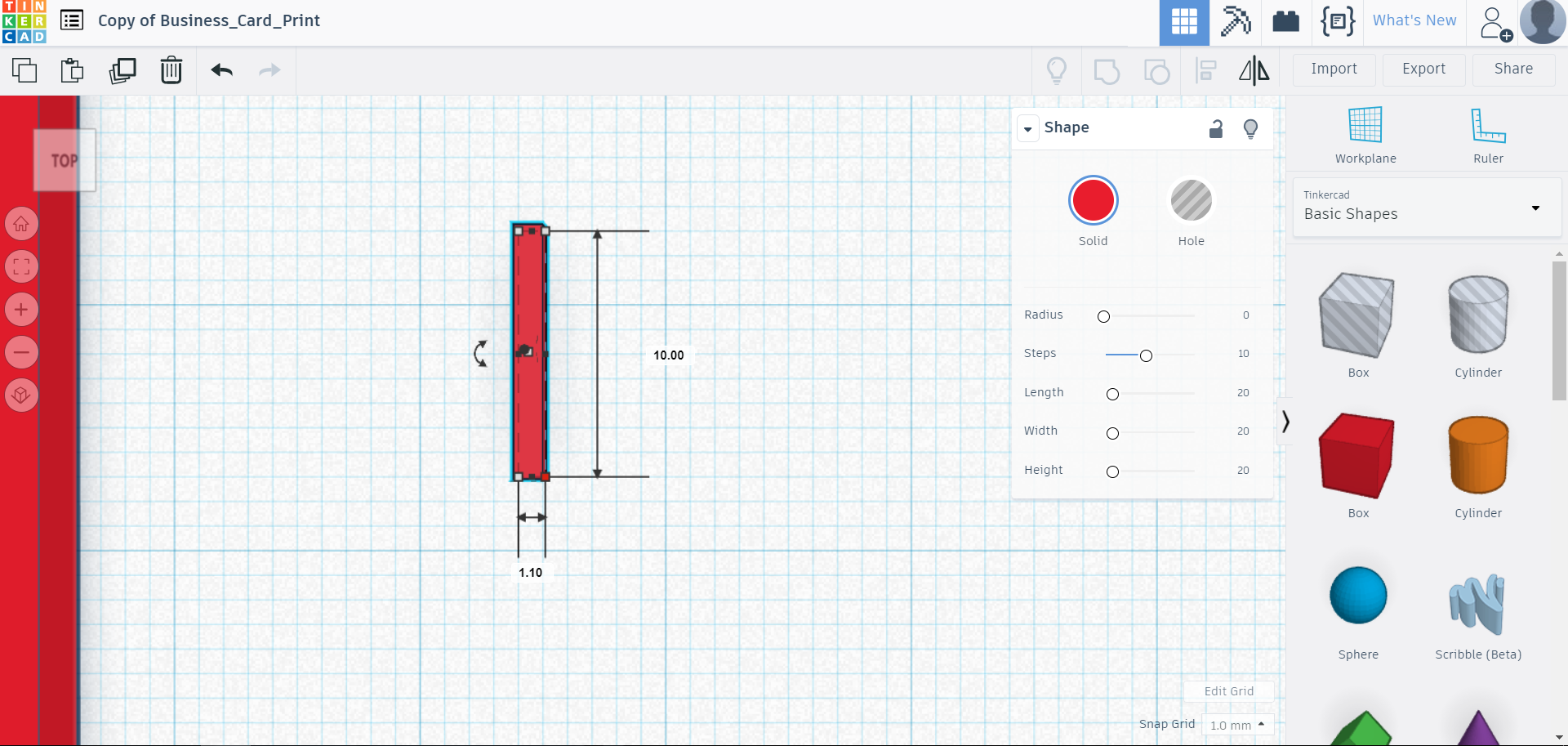Open the user profile avatar
The image size is (1568, 746).
[x=1543, y=21]
